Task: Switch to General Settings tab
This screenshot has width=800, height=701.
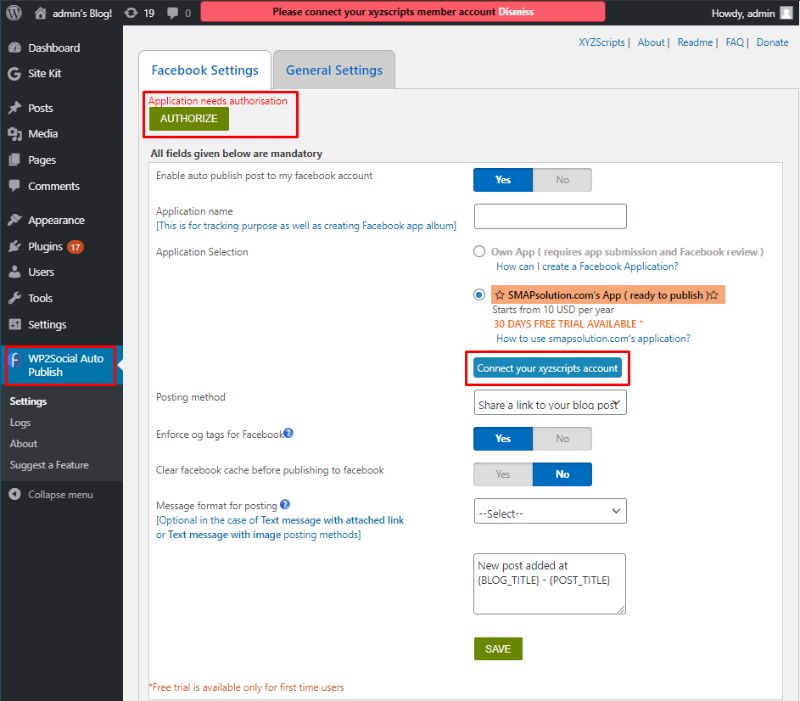Action: [x=334, y=70]
